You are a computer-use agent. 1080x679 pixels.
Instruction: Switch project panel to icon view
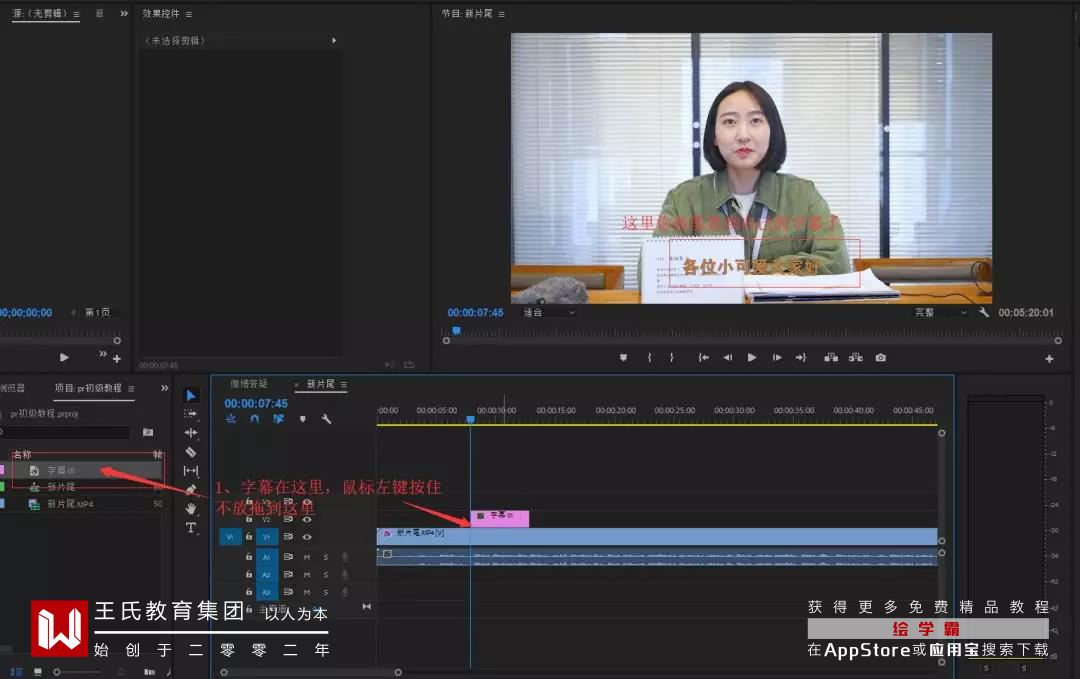pyautogui.click(x=38, y=671)
